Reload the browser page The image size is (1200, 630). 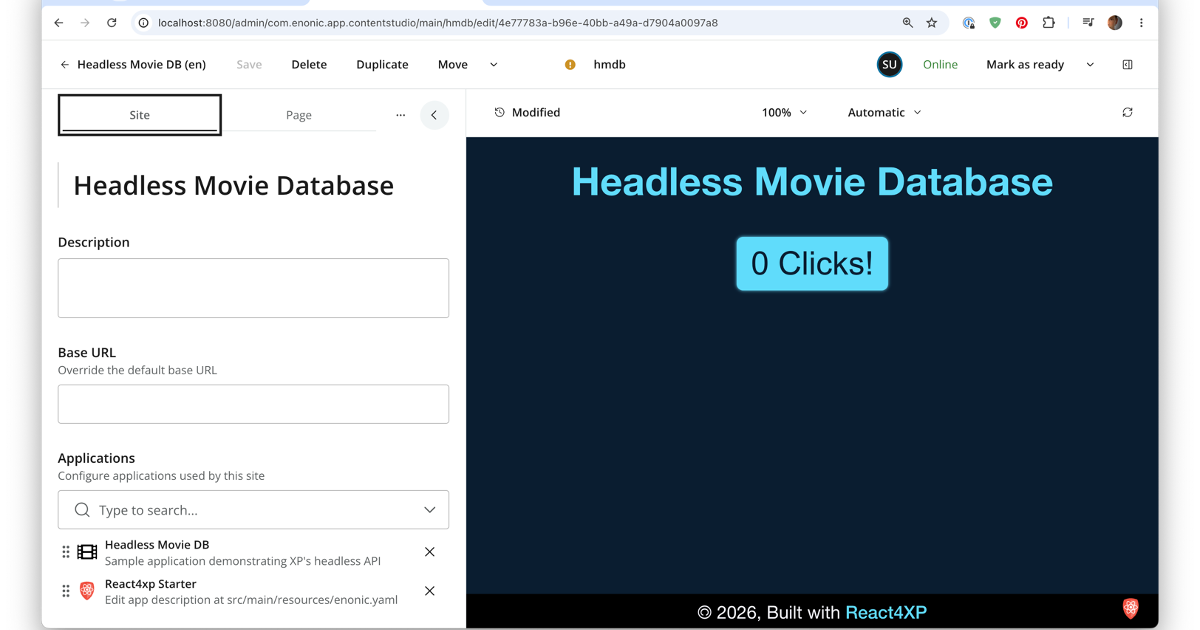[x=112, y=23]
